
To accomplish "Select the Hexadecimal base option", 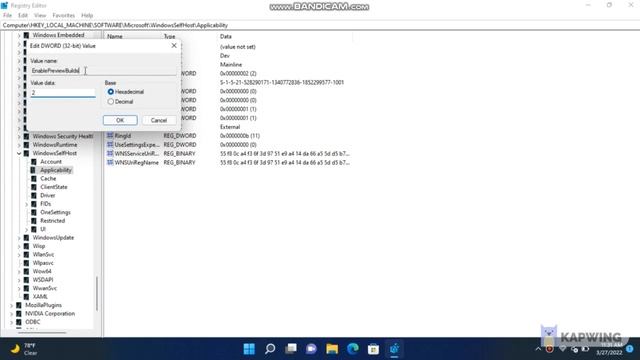I will (111, 92).
